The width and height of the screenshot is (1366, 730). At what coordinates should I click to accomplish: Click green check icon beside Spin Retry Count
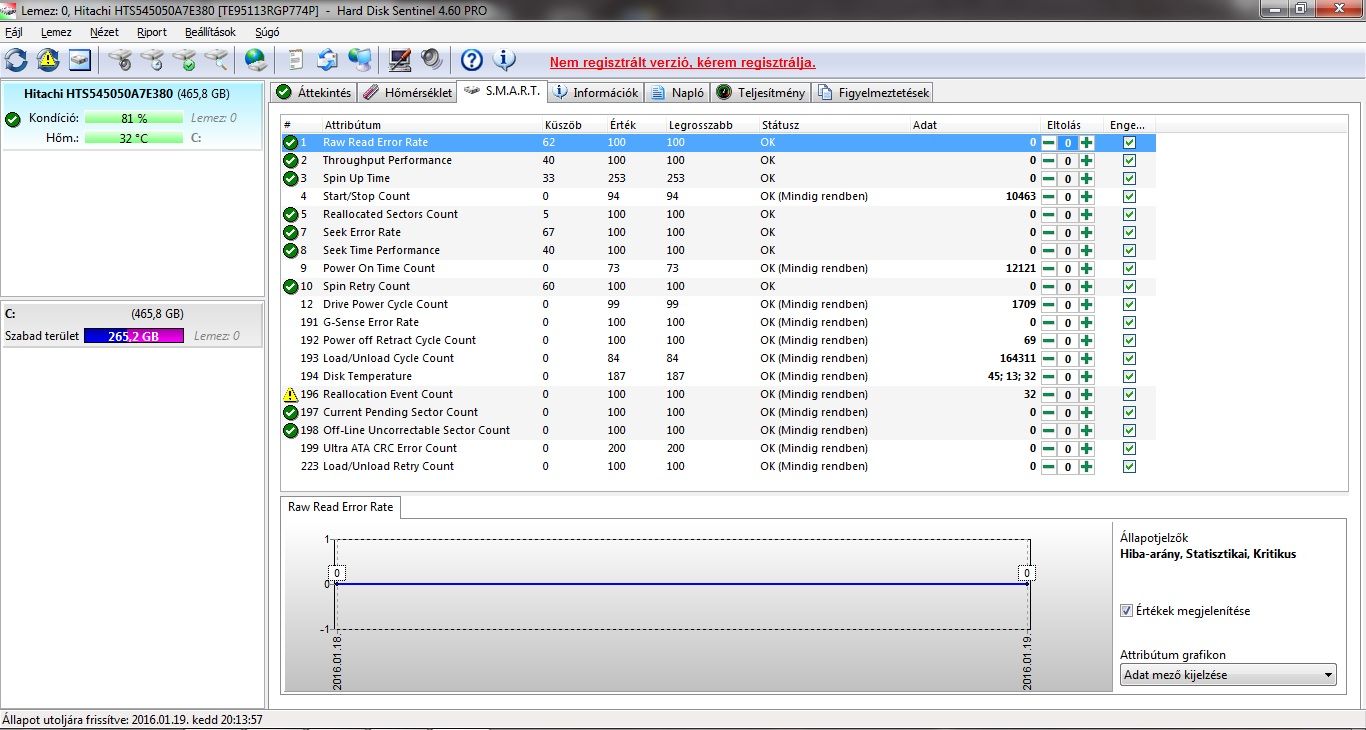(x=290, y=287)
